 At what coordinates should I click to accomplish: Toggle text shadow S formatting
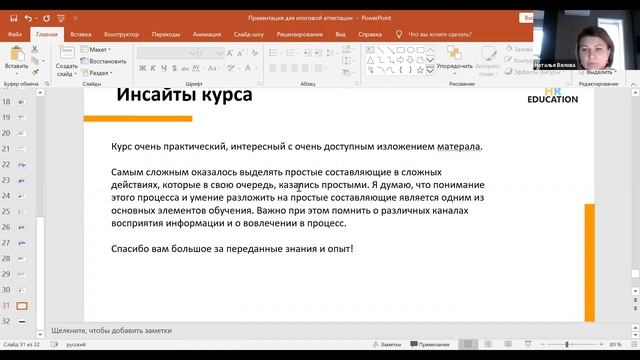pos(174,68)
